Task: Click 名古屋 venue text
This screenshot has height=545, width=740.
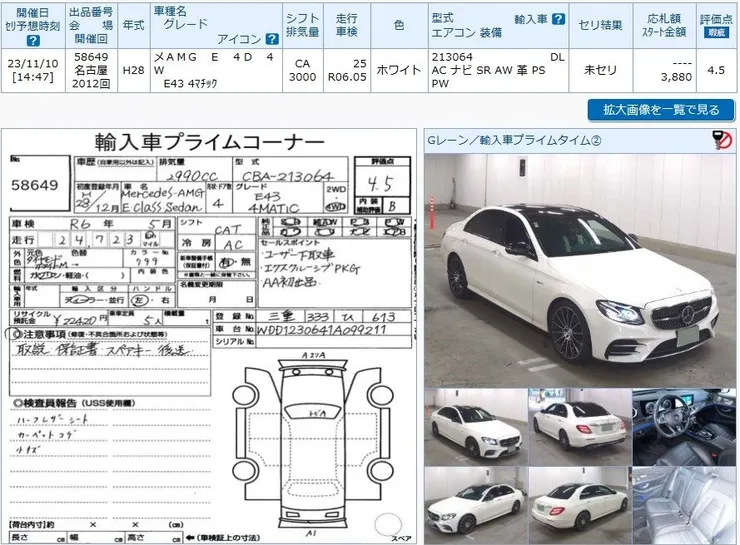Action: (91, 70)
